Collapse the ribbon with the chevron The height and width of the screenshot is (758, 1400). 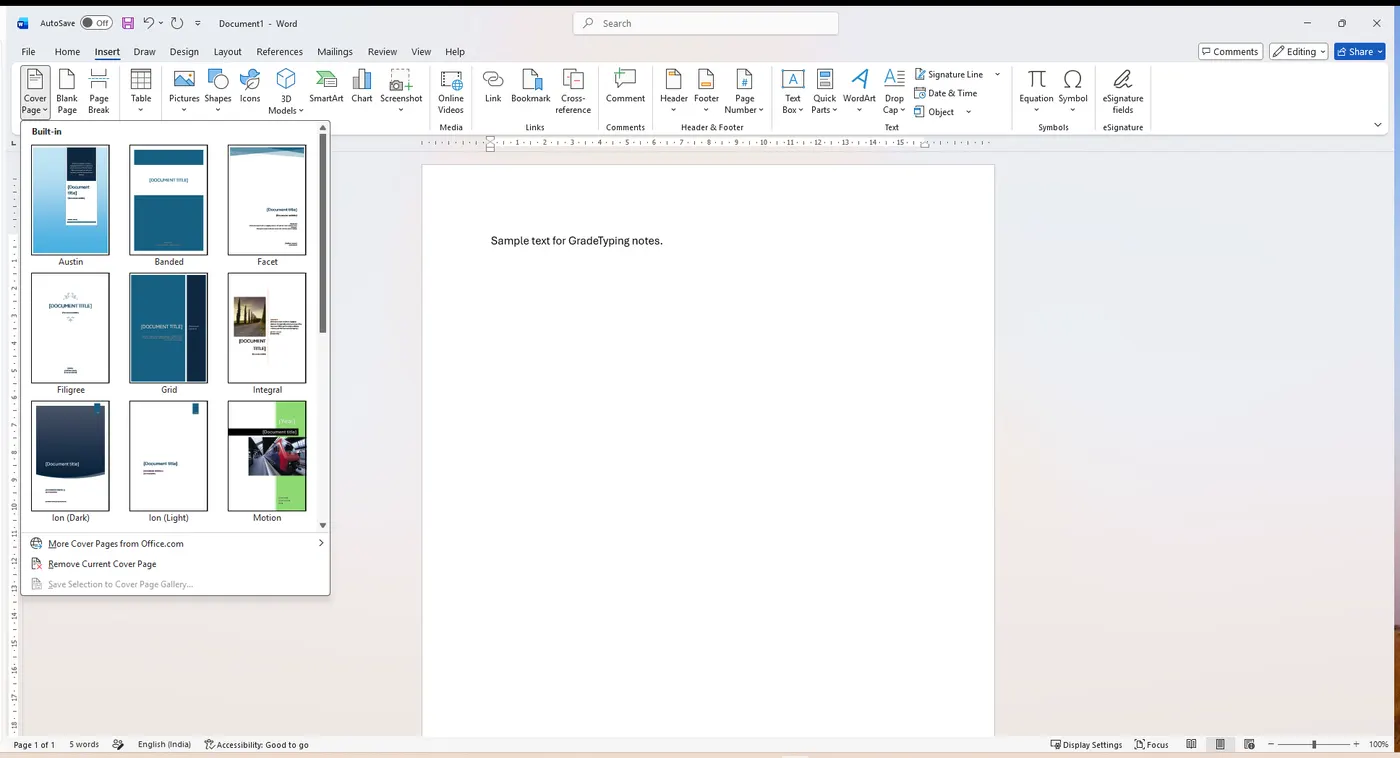click(1378, 125)
